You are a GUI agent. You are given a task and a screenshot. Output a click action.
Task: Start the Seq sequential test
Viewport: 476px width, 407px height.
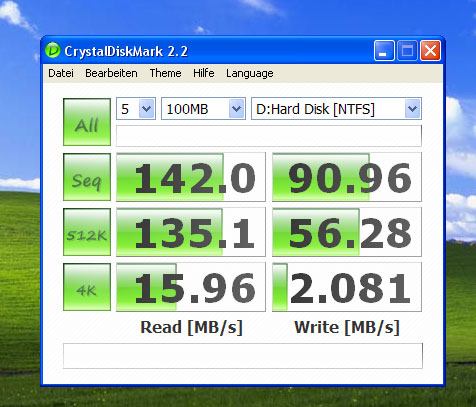click(x=87, y=177)
